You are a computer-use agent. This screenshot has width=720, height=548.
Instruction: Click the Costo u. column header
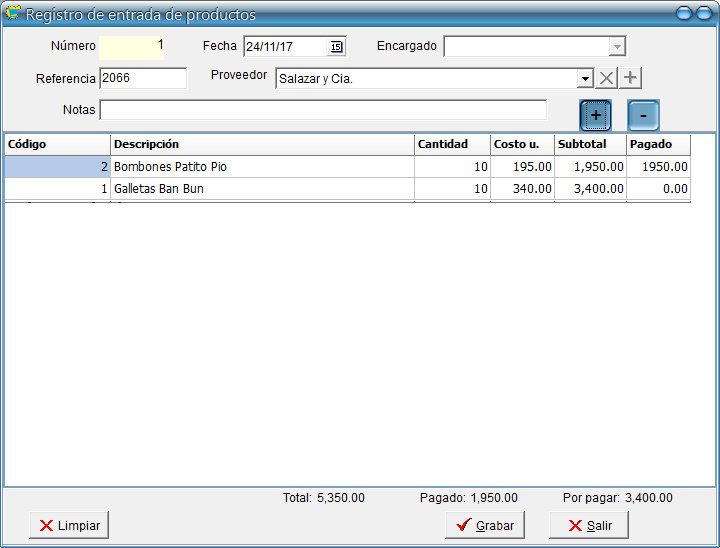[x=523, y=144]
